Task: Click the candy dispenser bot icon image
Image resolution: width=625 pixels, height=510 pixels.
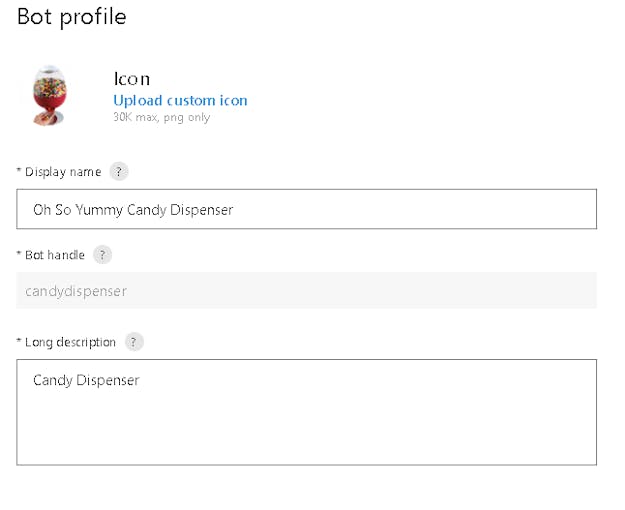Action: tap(49, 96)
